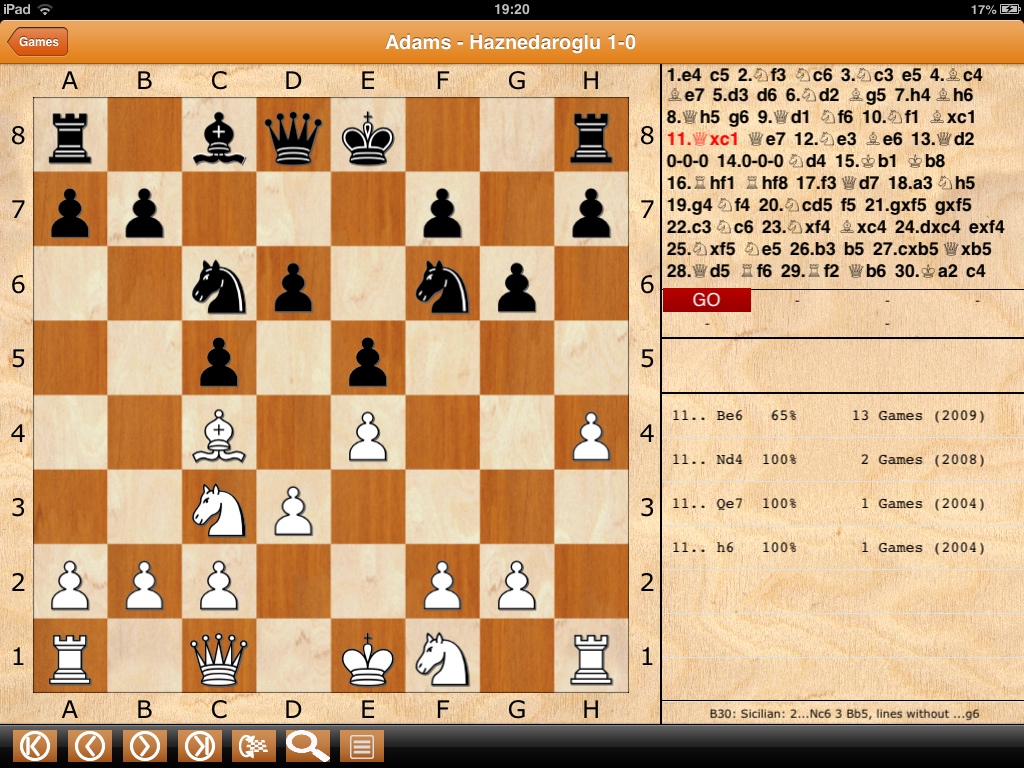
Task: Jump to the first move of the game
Action: 35,746
